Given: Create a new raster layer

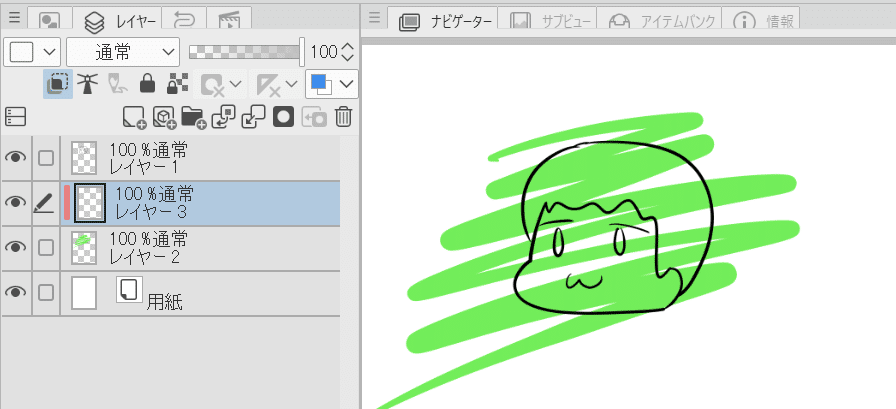Looking at the screenshot, I should point(135,117).
